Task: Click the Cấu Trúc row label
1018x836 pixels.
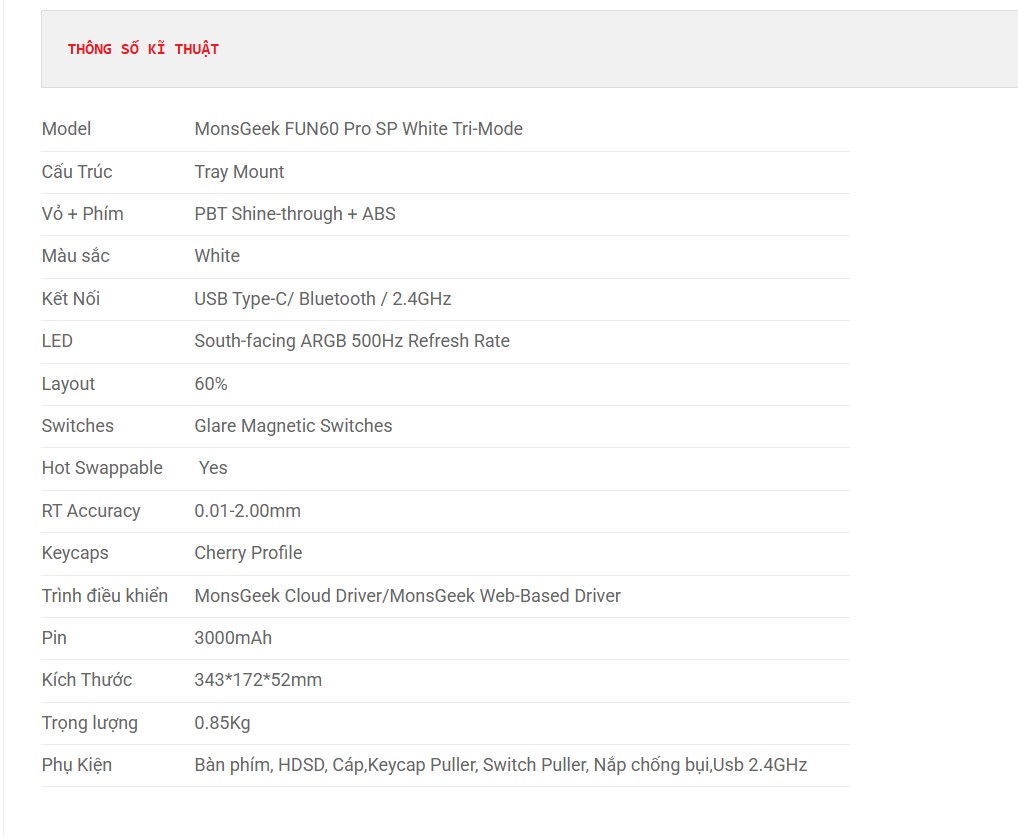Action: click(x=77, y=171)
